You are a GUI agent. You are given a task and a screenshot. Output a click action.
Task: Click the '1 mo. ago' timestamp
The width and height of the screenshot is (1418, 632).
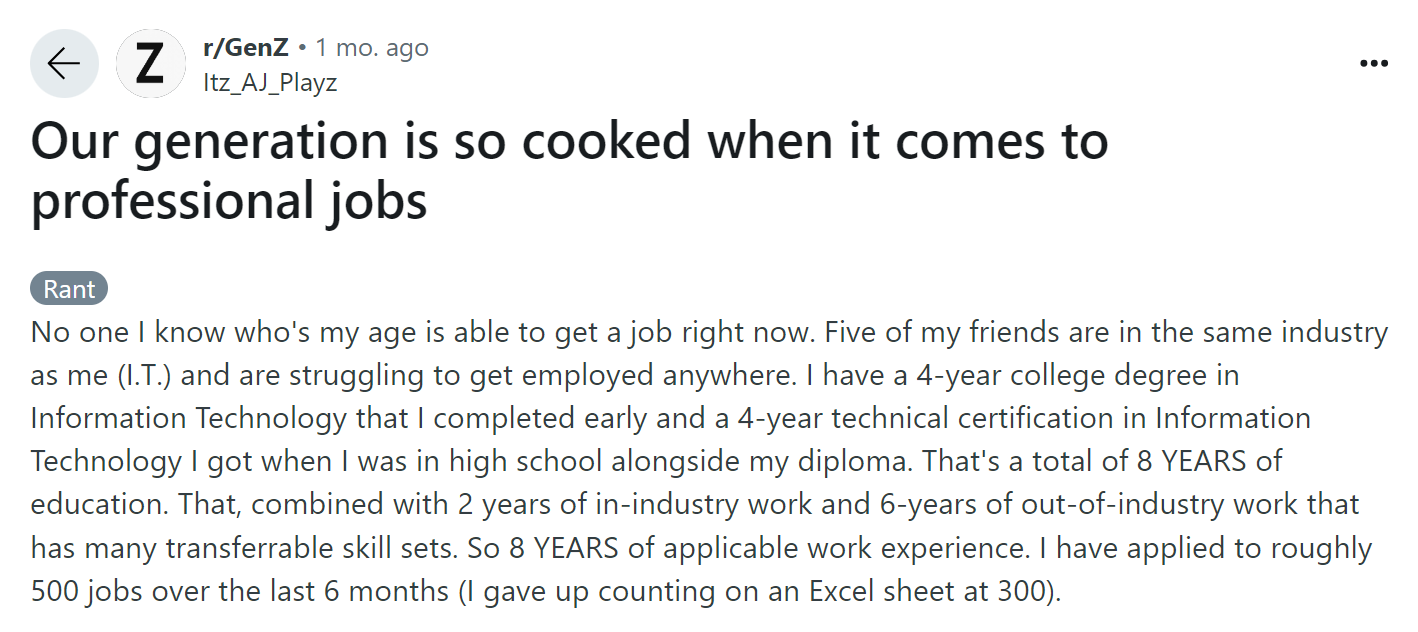pyautogui.click(x=372, y=48)
